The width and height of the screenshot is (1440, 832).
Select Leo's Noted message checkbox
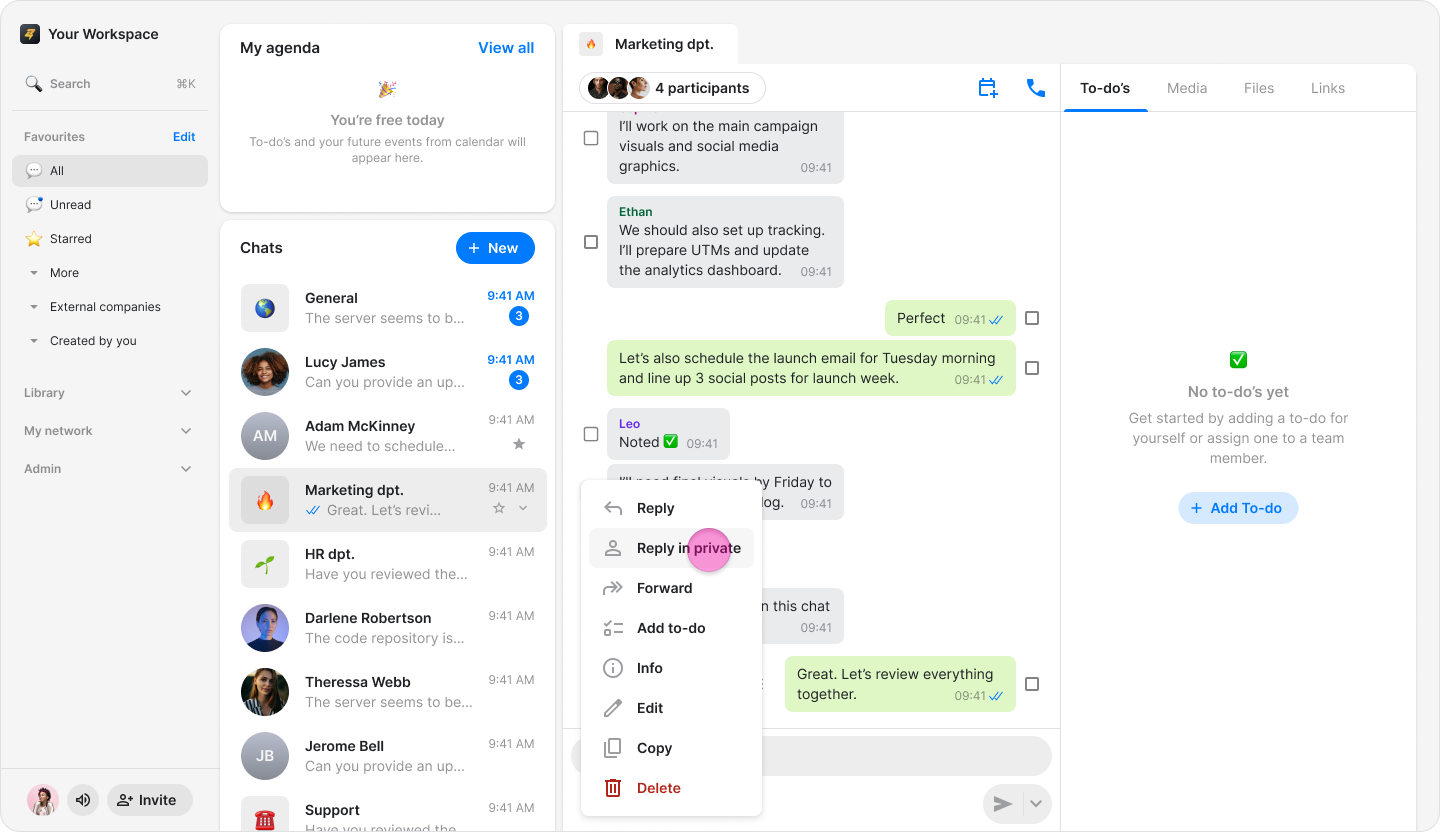pos(591,434)
